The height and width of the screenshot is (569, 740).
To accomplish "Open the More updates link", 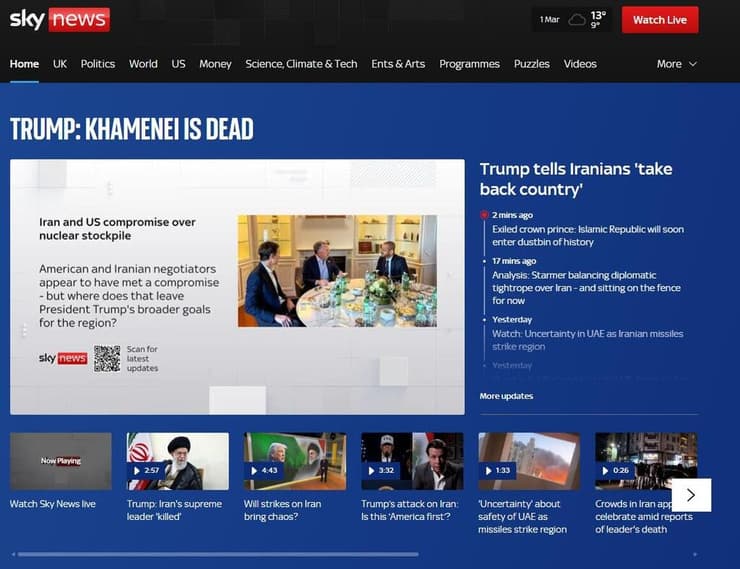I will point(506,396).
